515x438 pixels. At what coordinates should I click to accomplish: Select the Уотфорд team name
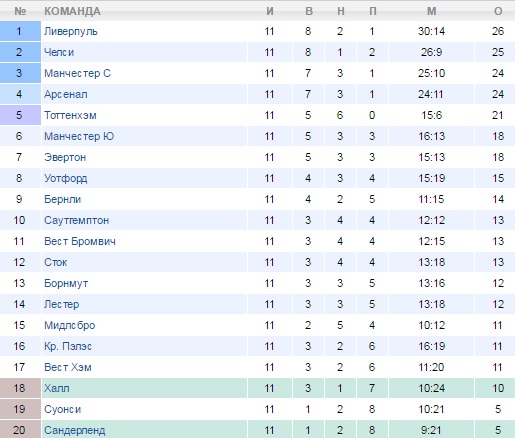pyautogui.click(x=66, y=178)
